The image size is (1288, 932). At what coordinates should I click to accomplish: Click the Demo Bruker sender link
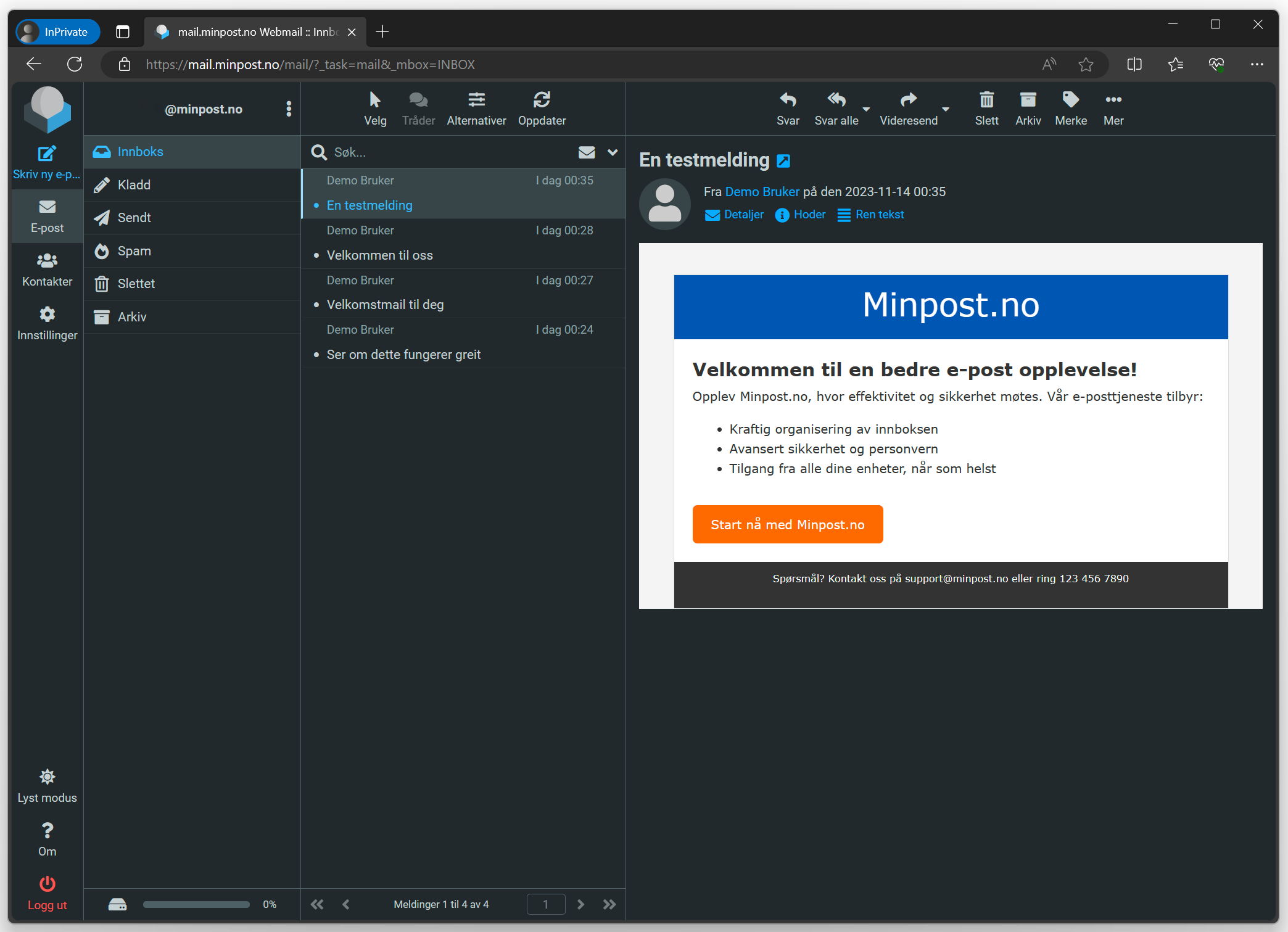tap(762, 192)
